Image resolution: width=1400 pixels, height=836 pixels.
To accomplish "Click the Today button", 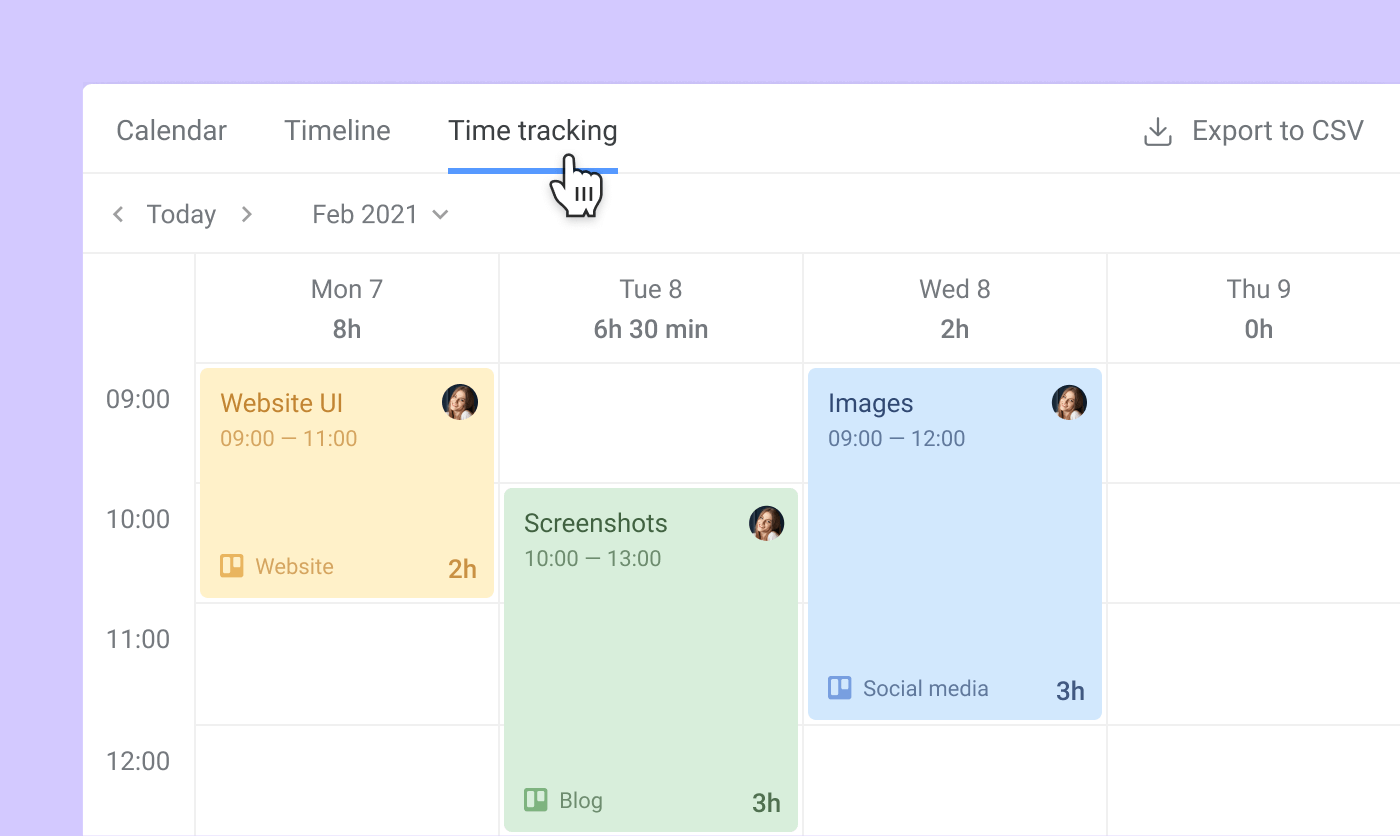I will coord(181,213).
